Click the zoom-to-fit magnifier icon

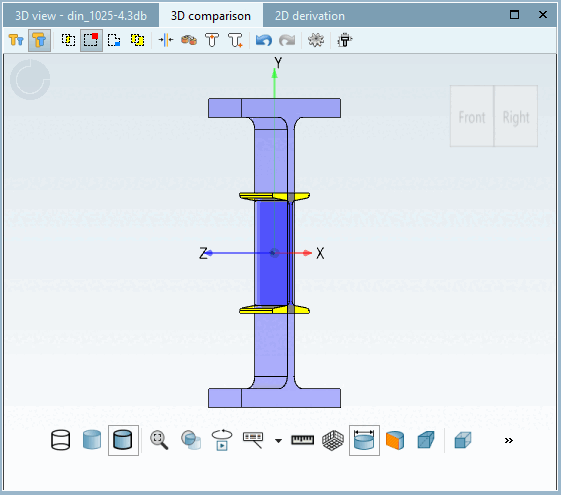click(x=159, y=440)
